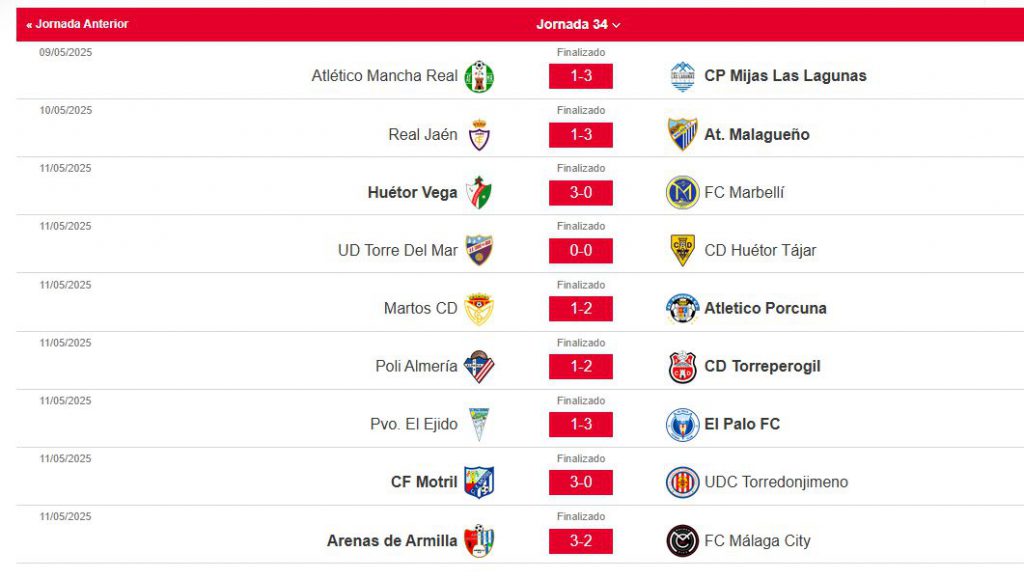The width and height of the screenshot is (1024, 579).
Task: Click the CP Mijas Las Lagunas crest
Action: coord(682,76)
